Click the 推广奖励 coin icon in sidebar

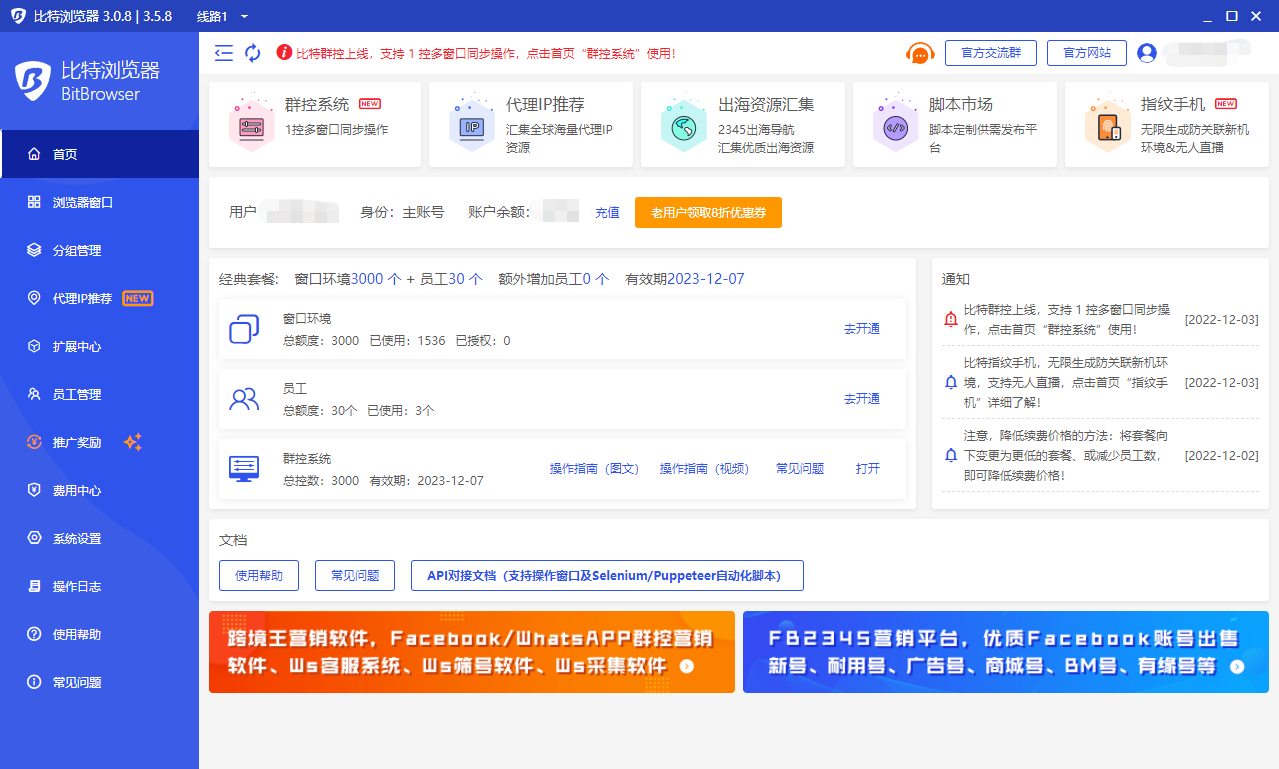(x=34, y=442)
